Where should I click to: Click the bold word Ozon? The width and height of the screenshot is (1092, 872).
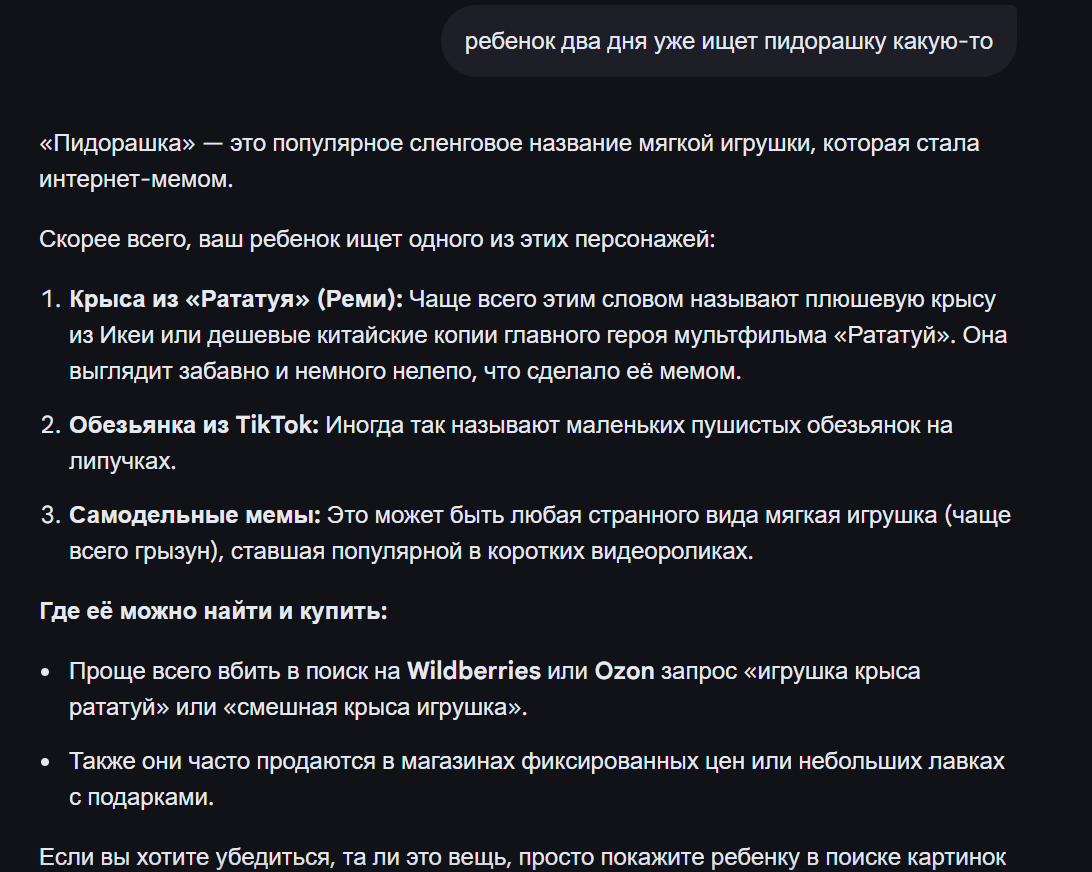624,671
